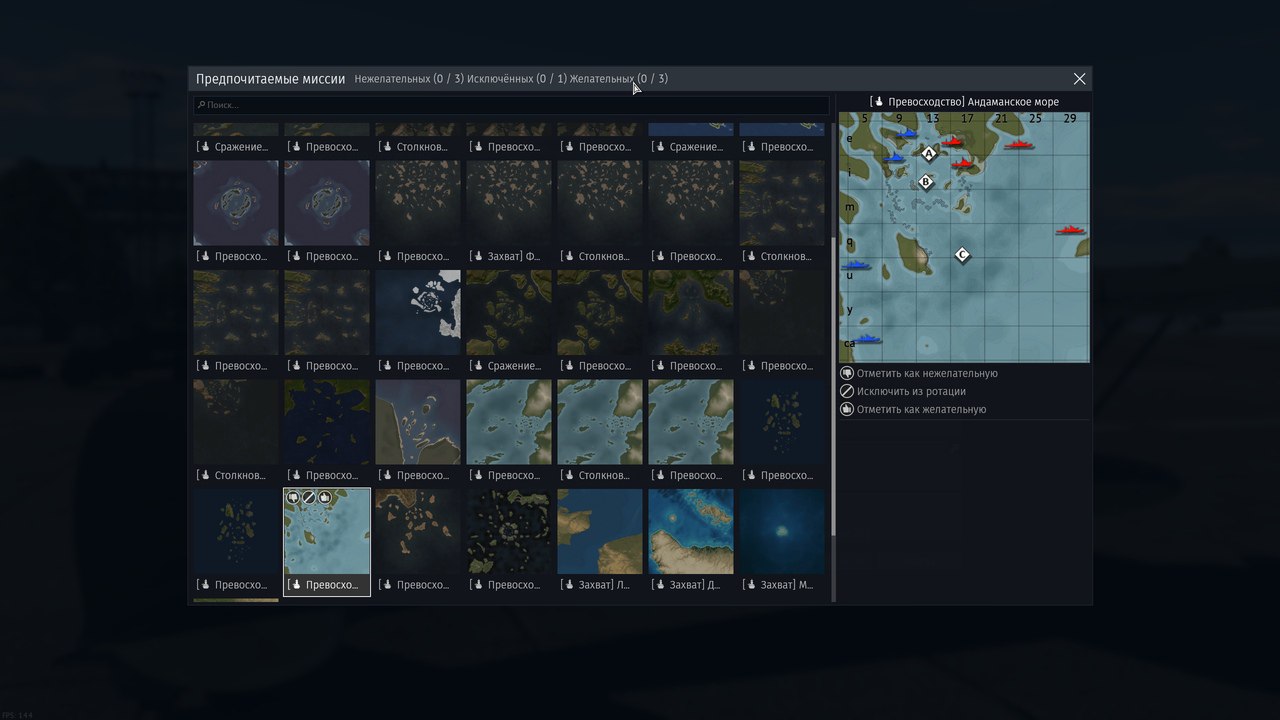Image resolution: width=1280 pixels, height=720 pixels.
Task: Click the blue ship marker in map row 'ca'
Action: point(866,340)
